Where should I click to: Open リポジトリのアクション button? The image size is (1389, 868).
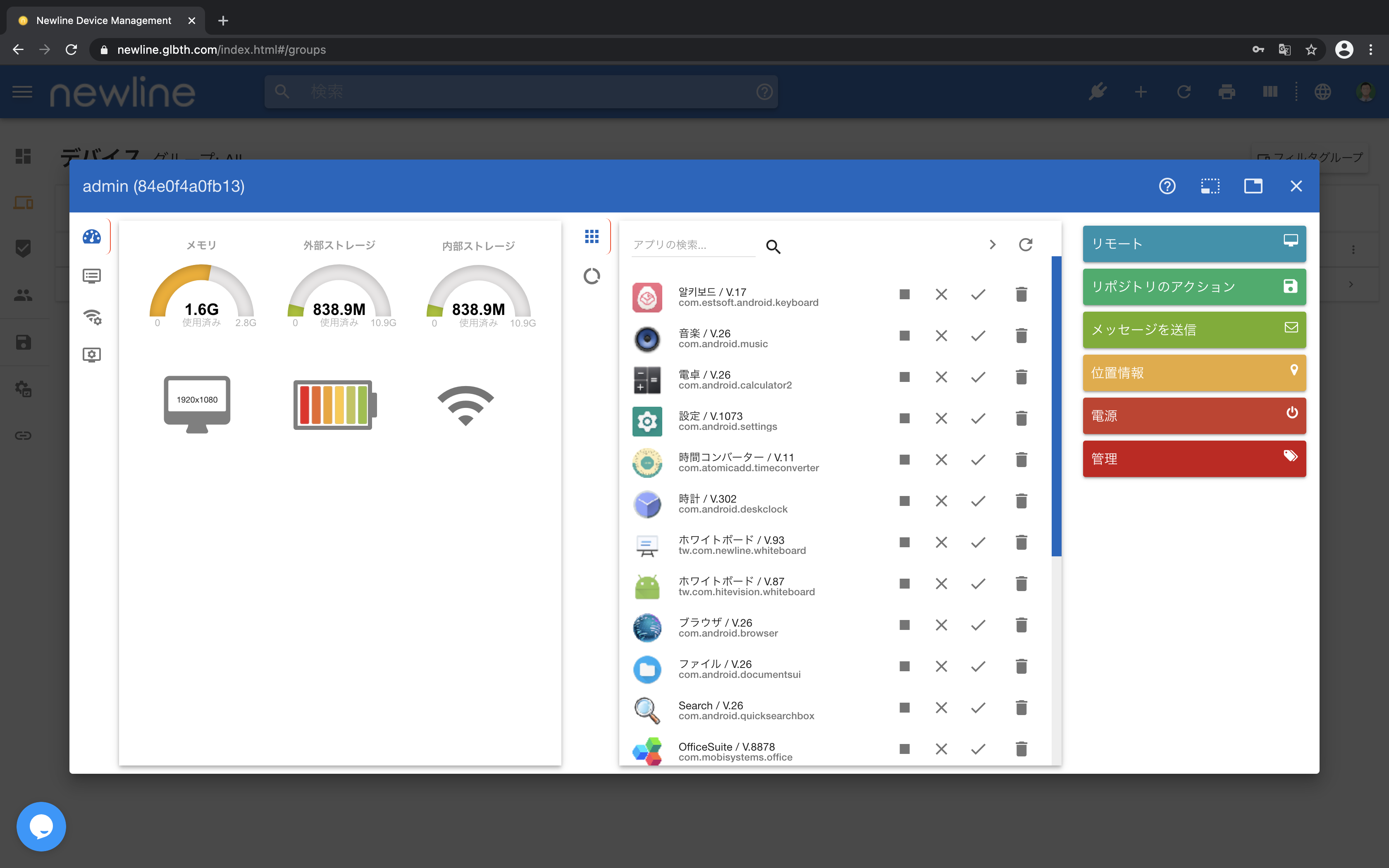coord(1194,286)
